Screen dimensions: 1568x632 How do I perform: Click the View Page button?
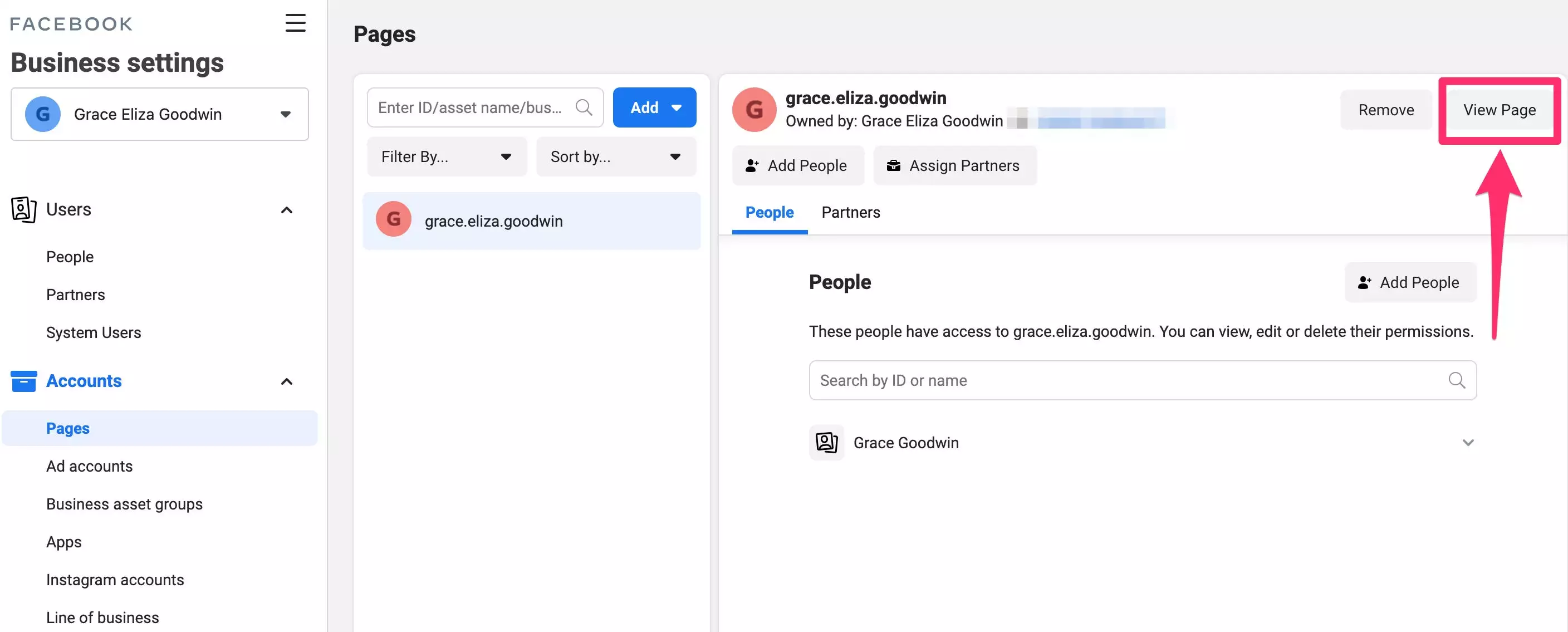1498,110
